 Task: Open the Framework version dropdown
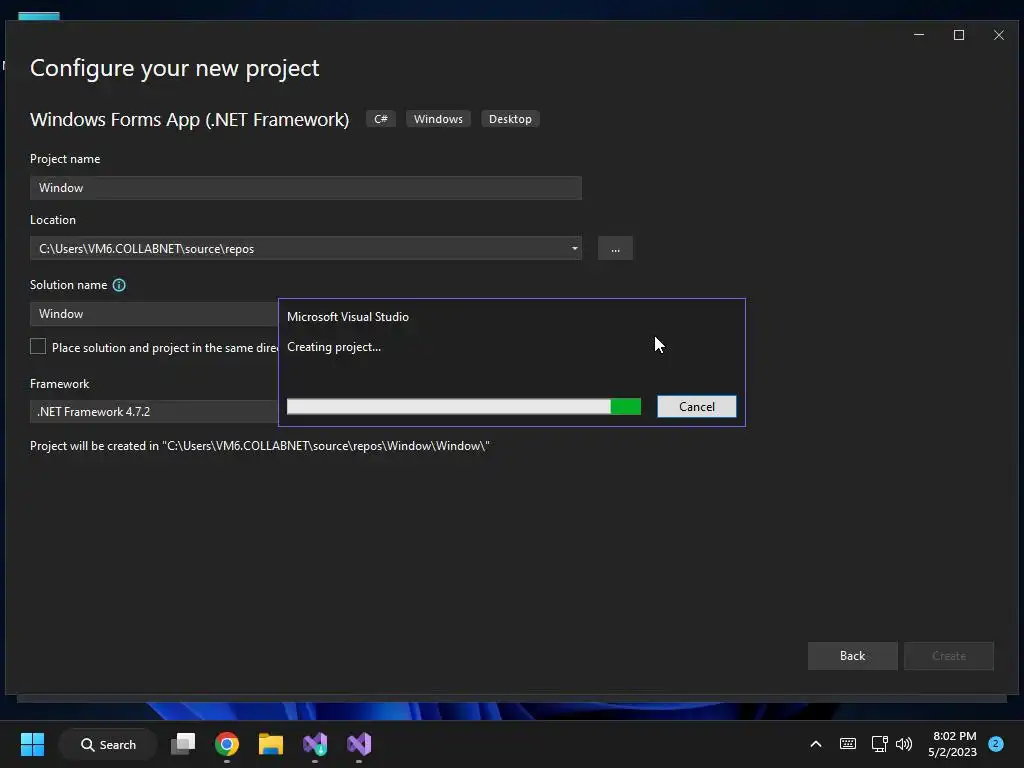pos(154,411)
